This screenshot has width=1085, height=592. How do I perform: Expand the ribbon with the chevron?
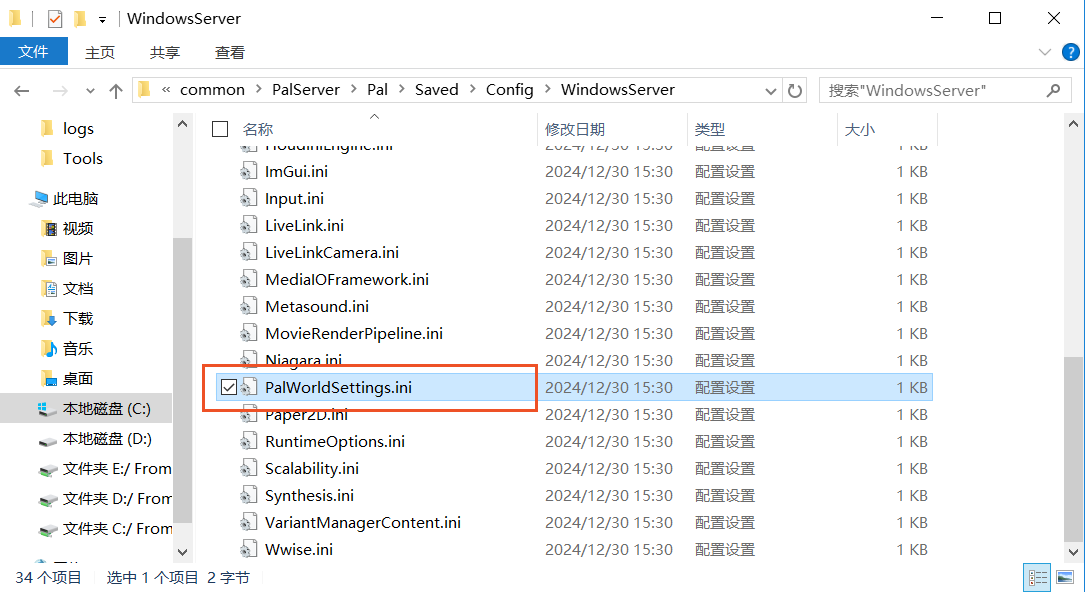(x=1045, y=52)
